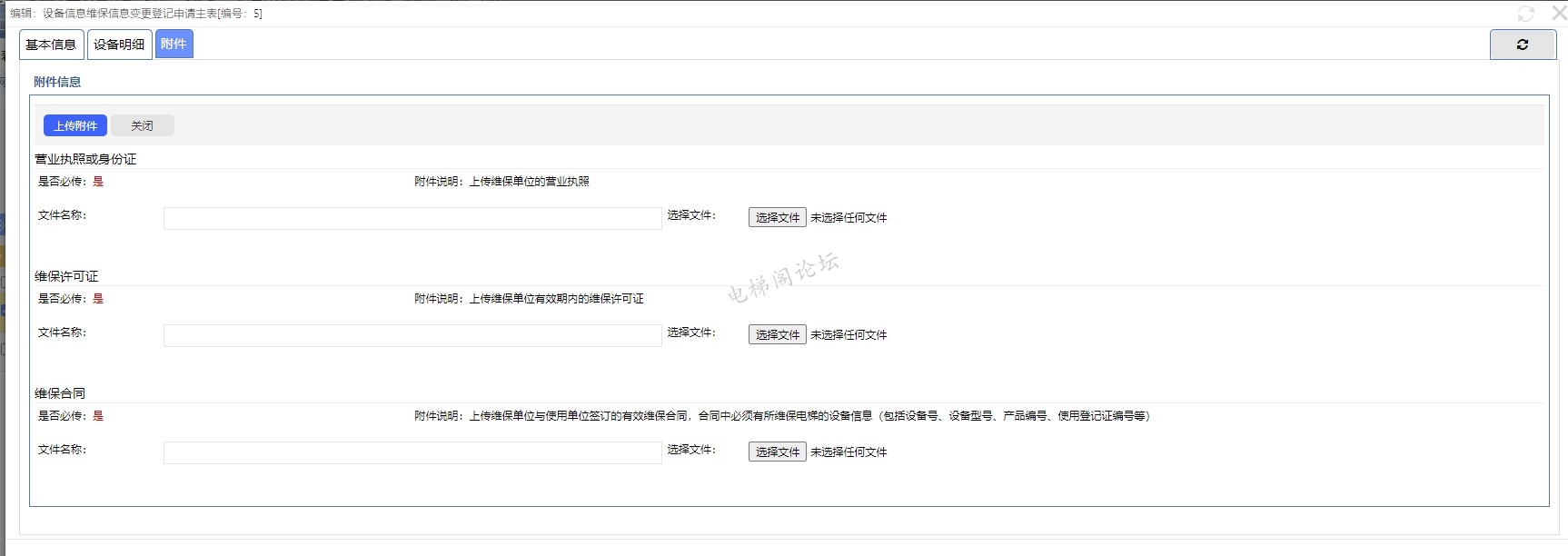Choose file for 维保许可证 attachment
Image resolution: width=1568 pixels, height=556 pixels.
coord(777,335)
